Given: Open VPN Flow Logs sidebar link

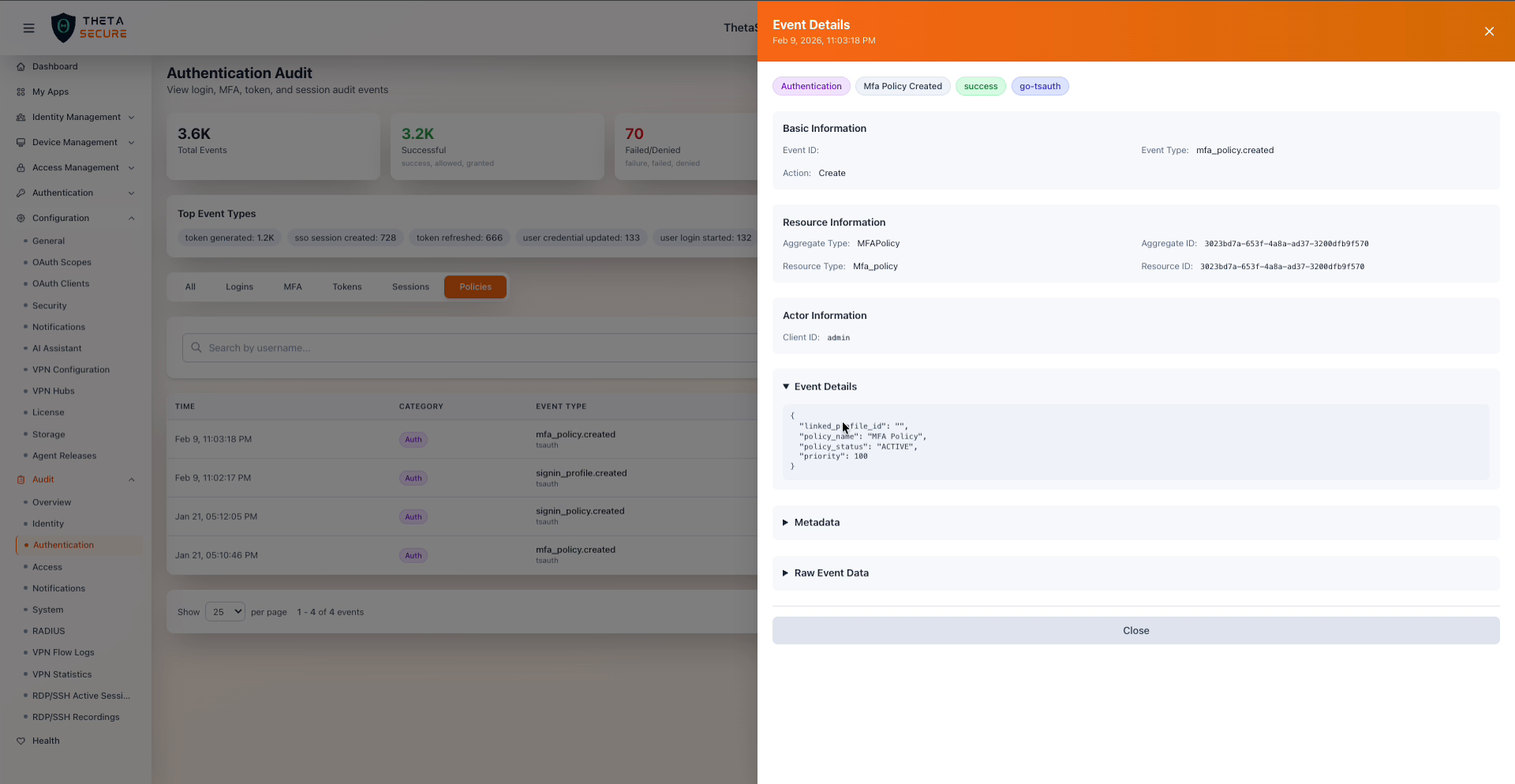Looking at the screenshot, I should [x=63, y=653].
